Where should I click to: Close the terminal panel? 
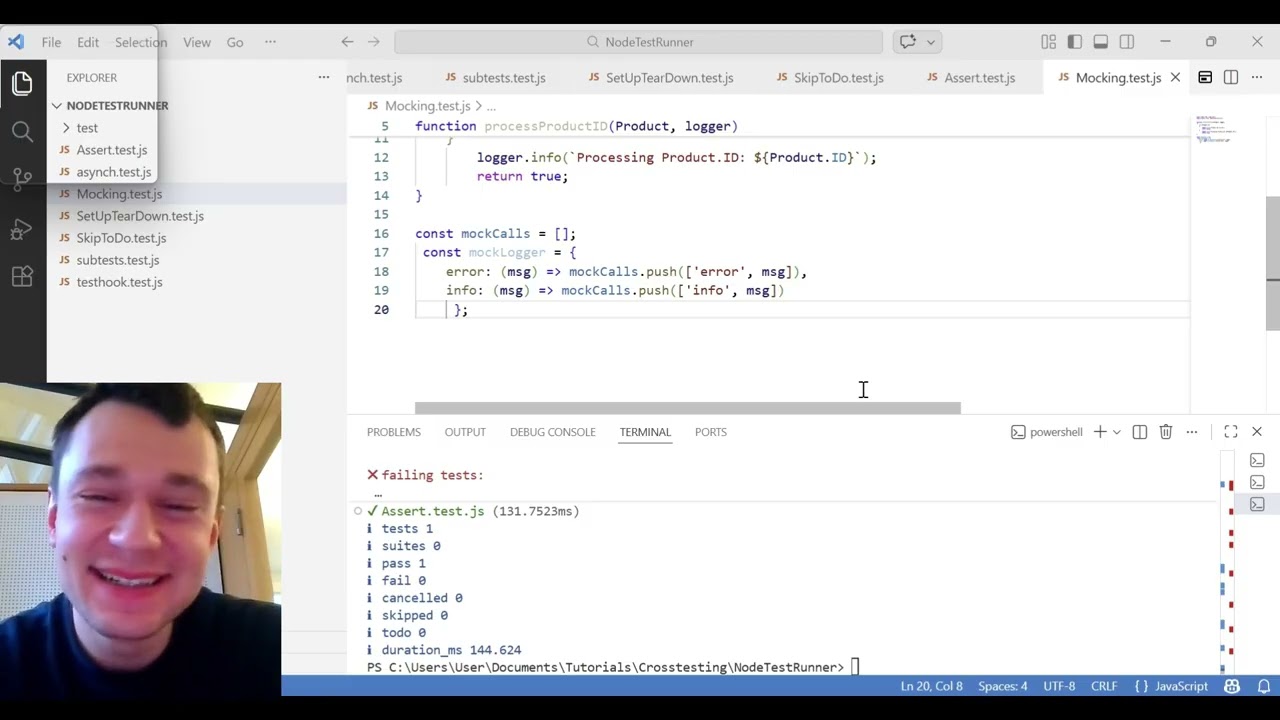1257,432
